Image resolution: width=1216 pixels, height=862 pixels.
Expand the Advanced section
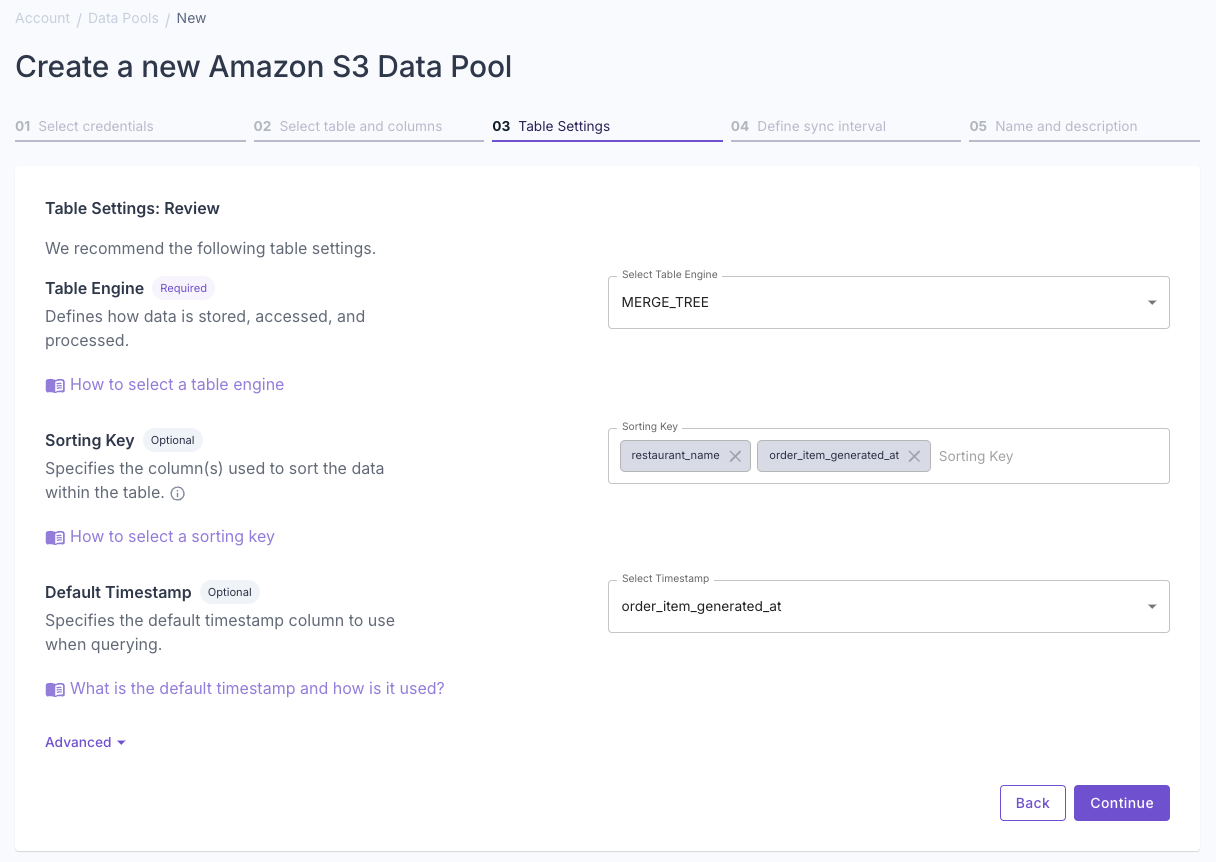point(85,742)
